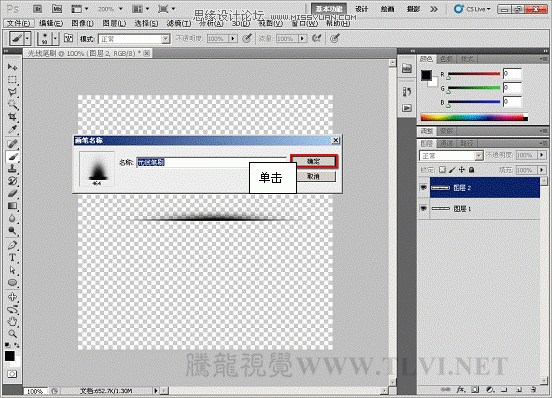This screenshot has width=552, height=398.
Task: Launch Adobe Bridge from application bar
Action: 37,9
